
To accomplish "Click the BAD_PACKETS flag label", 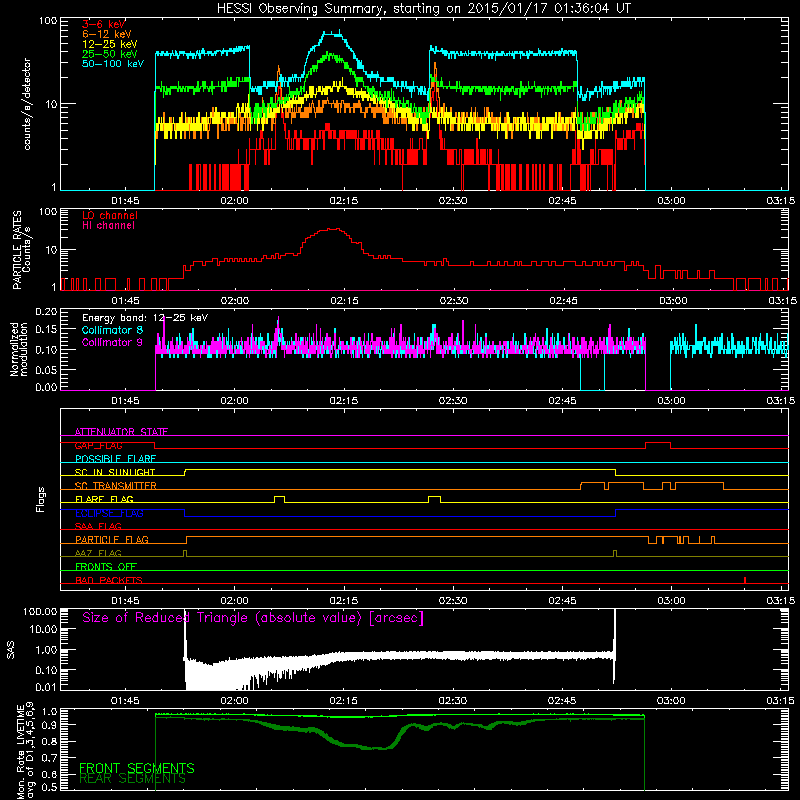I will pos(109,580).
